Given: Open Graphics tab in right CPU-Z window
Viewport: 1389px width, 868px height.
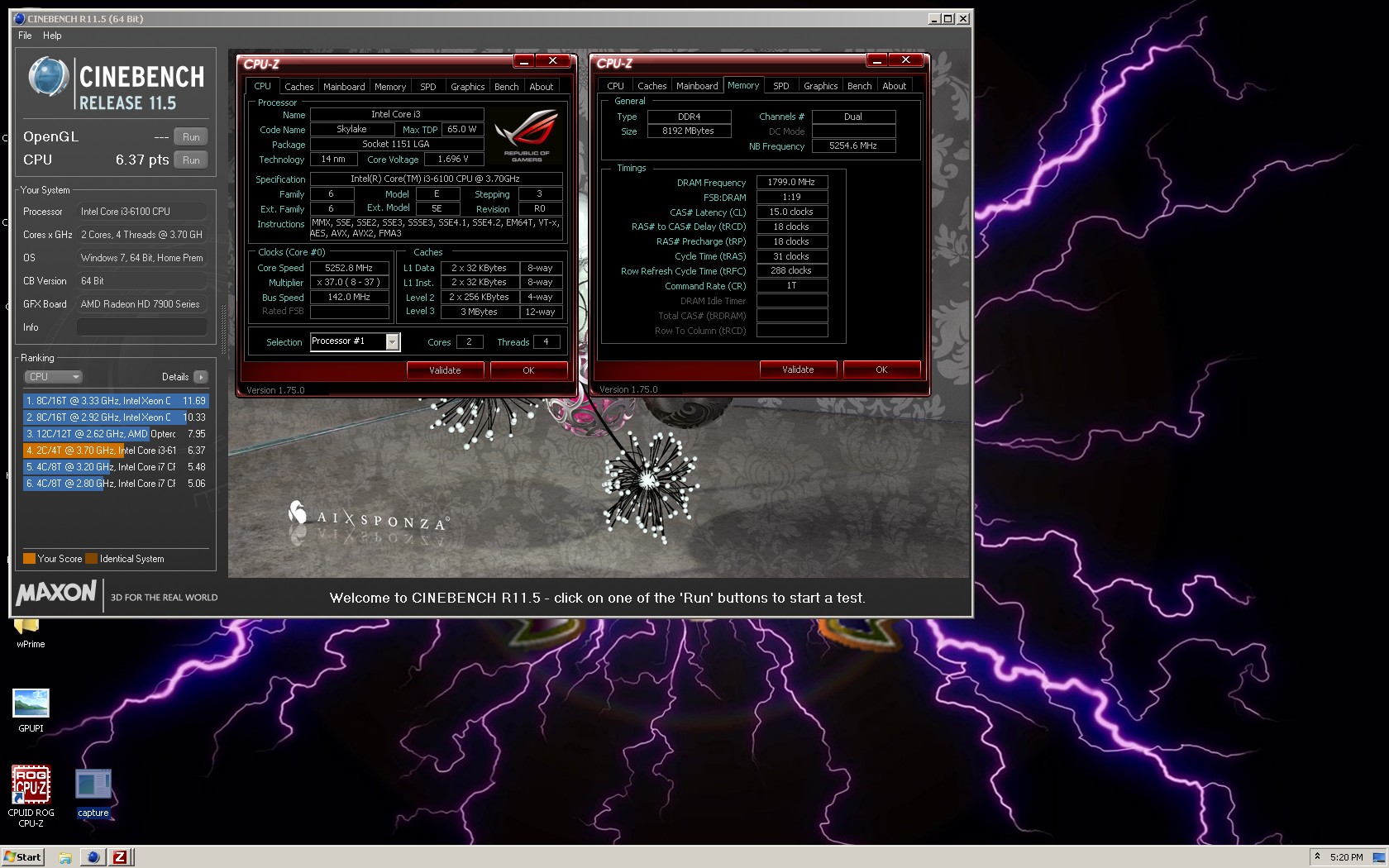Looking at the screenshot, I should point(820,86).
